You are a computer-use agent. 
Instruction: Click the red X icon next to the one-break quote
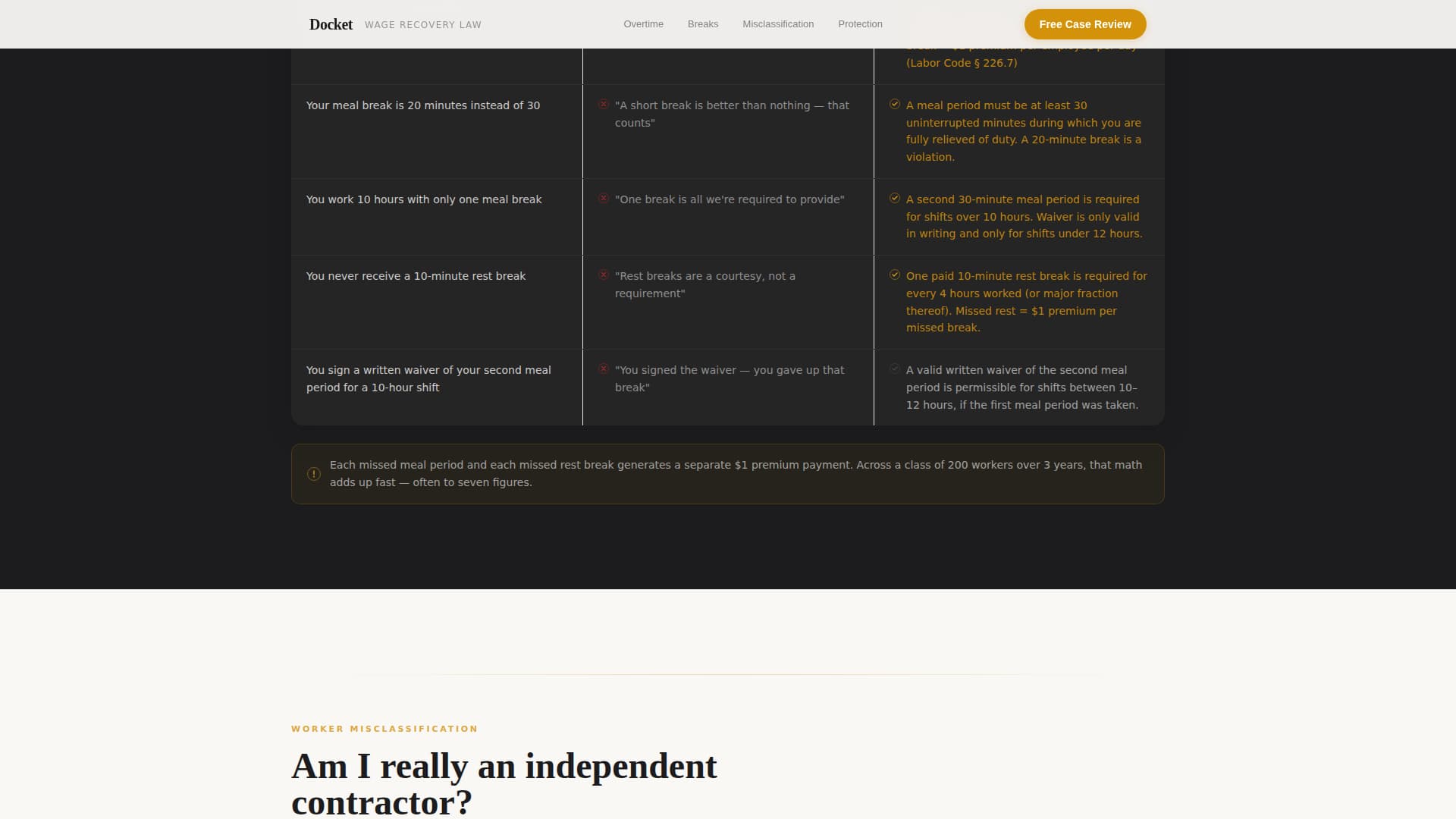pos(604,199)
